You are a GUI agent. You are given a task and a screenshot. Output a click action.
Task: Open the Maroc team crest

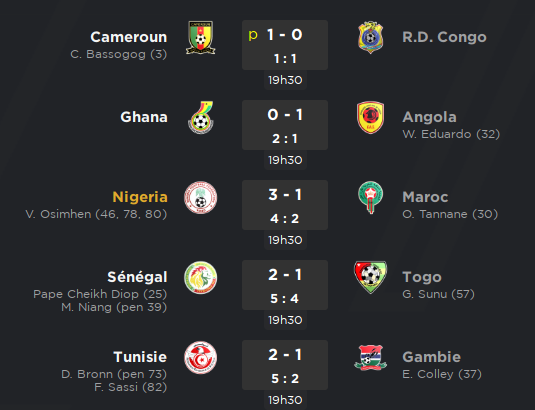[x=371, y=197]
